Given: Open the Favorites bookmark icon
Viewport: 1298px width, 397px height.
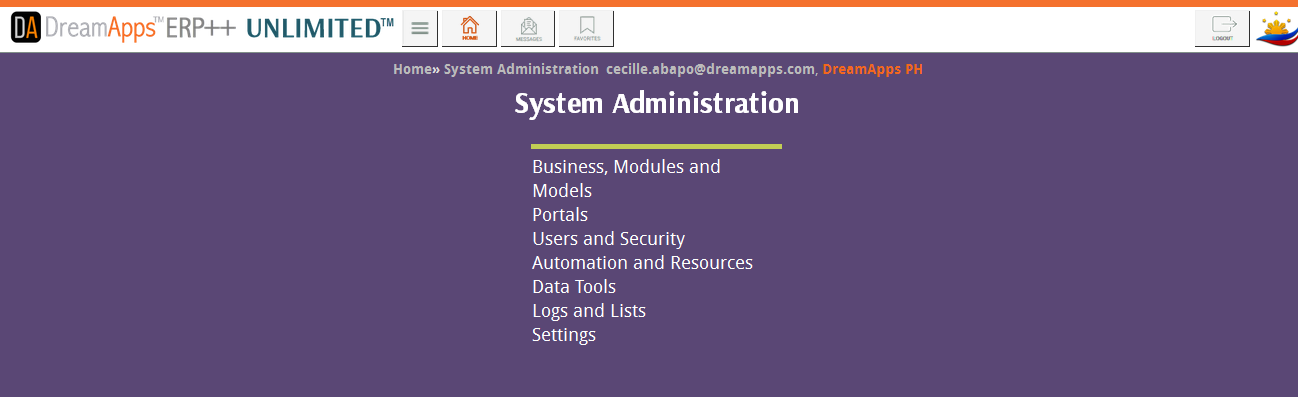Looking at the screenshot, I should (x=586, y=28).
